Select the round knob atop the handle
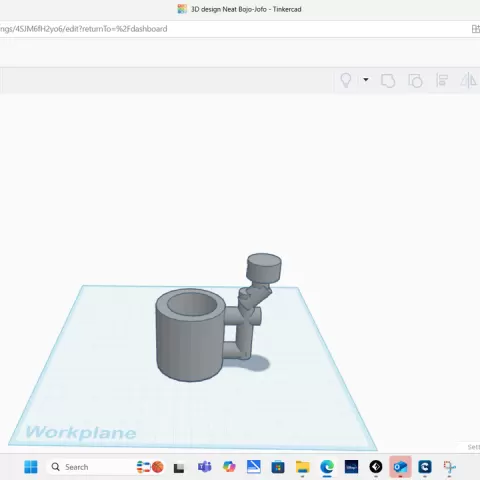The image size is (480, 480). point(264,268)
